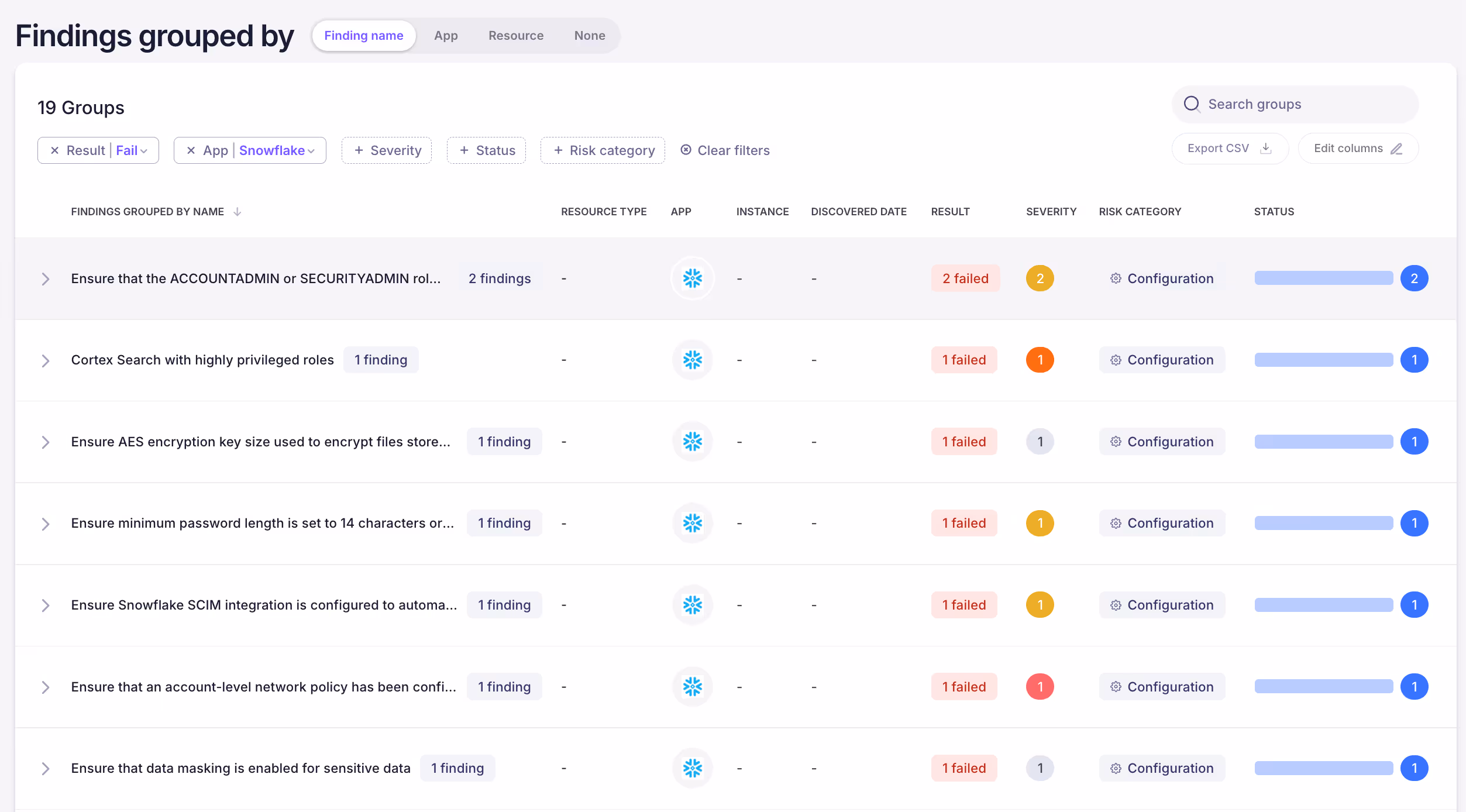Click the Edit columns button
1466x812 pixels.
1358,149
